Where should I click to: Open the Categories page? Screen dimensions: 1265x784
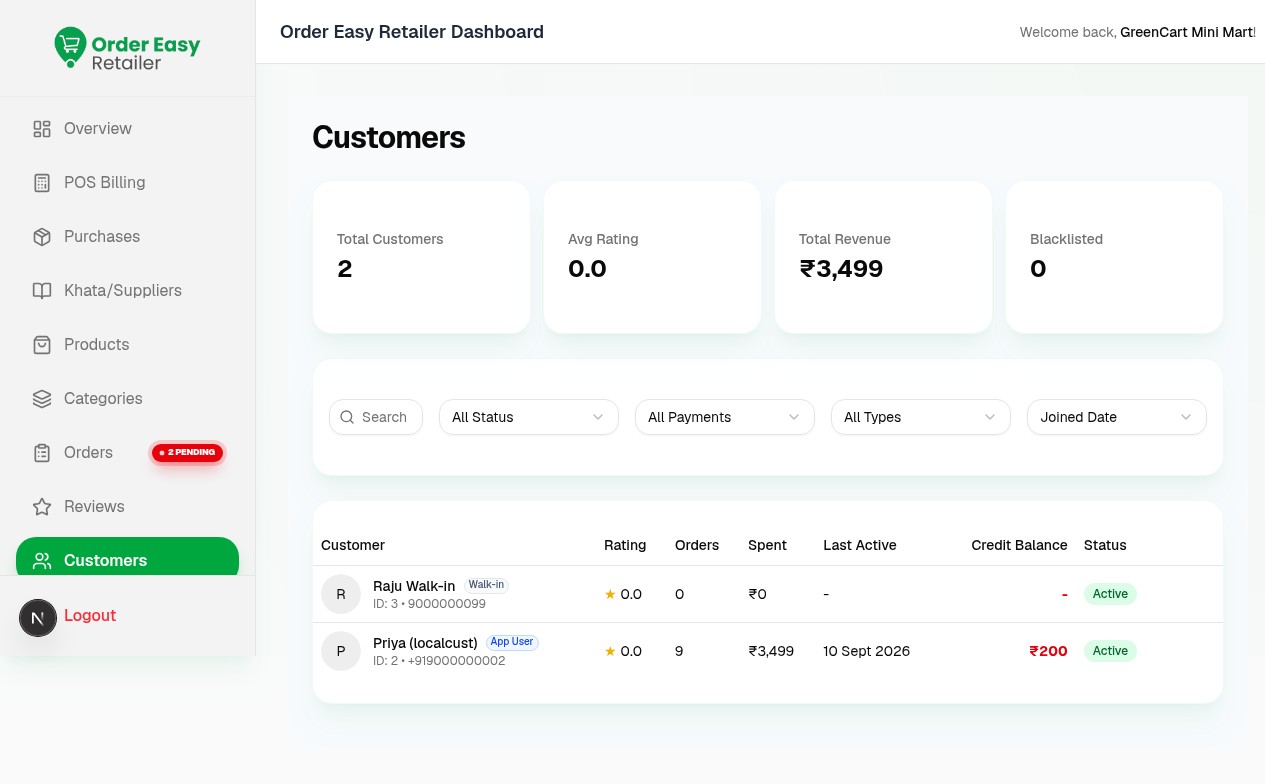pos(127,399)
